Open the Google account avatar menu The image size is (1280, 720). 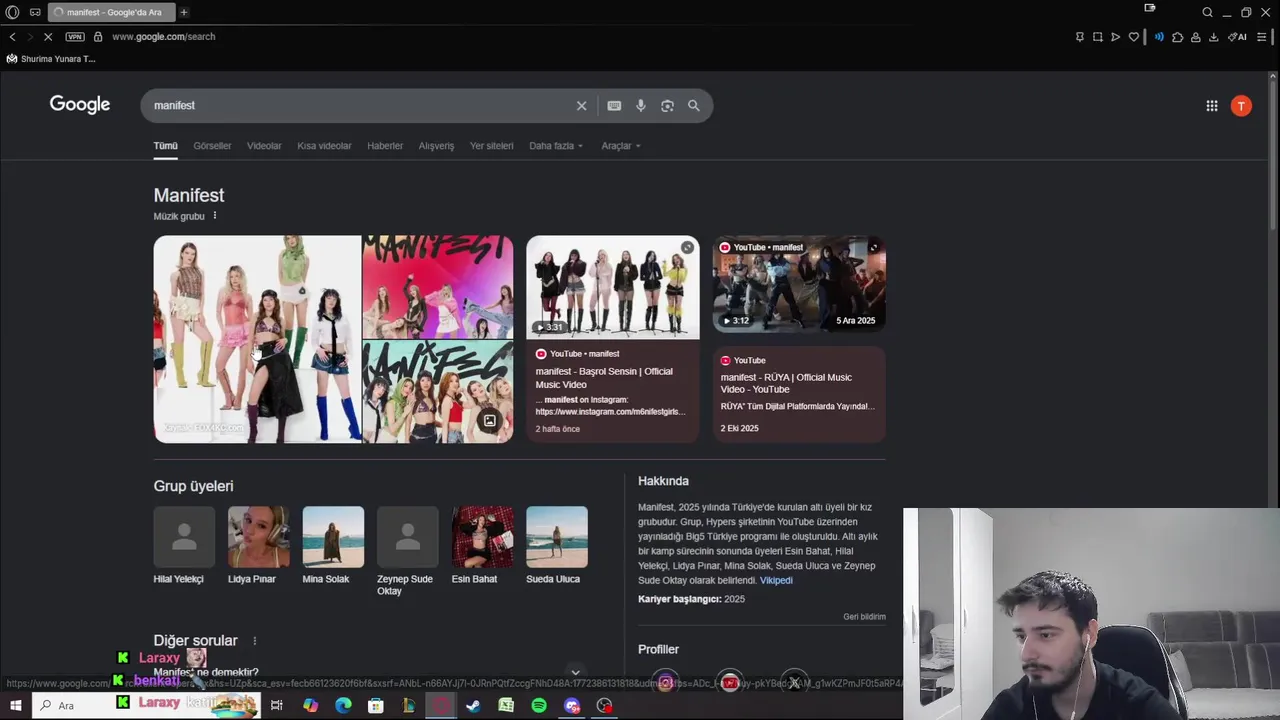tap(1241, 105)
